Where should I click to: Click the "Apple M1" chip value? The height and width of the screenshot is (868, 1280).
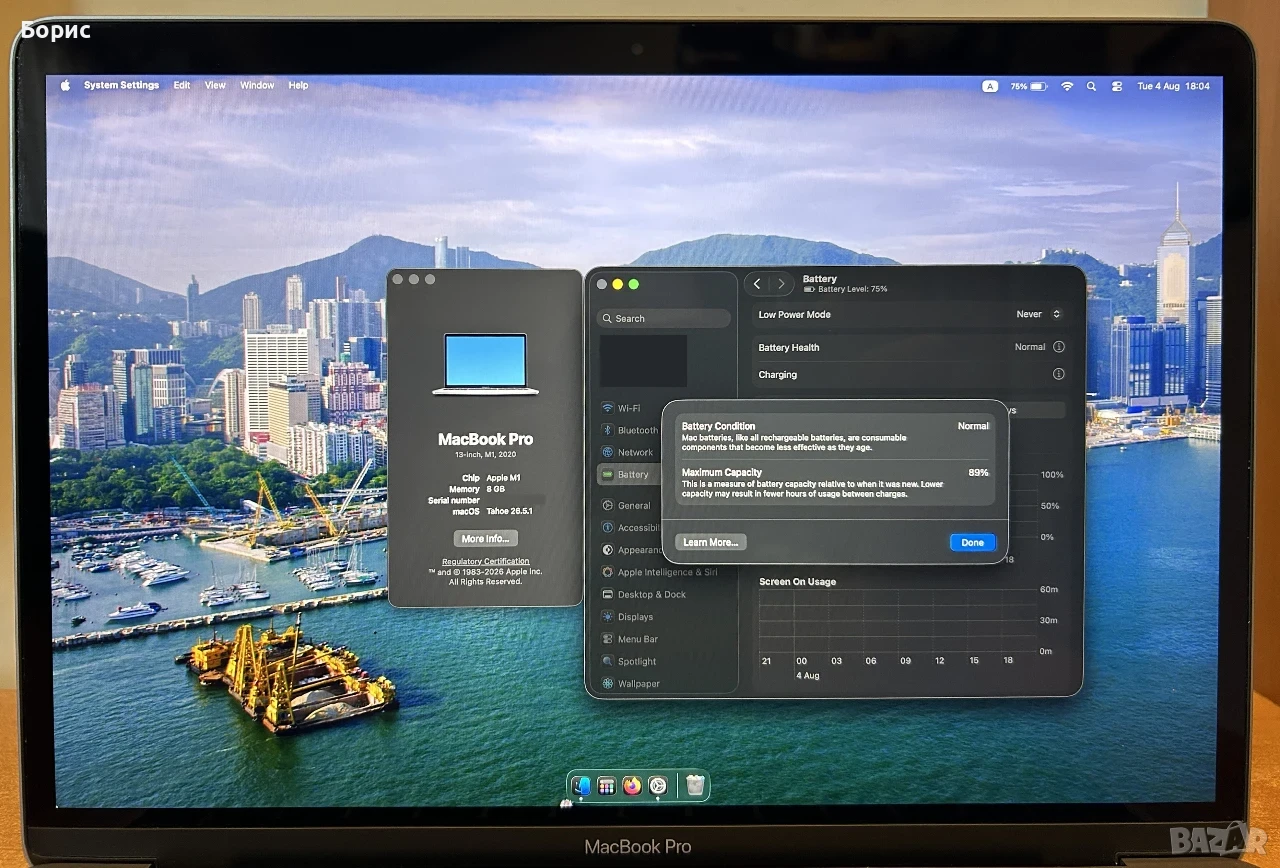tap(504, 478)
